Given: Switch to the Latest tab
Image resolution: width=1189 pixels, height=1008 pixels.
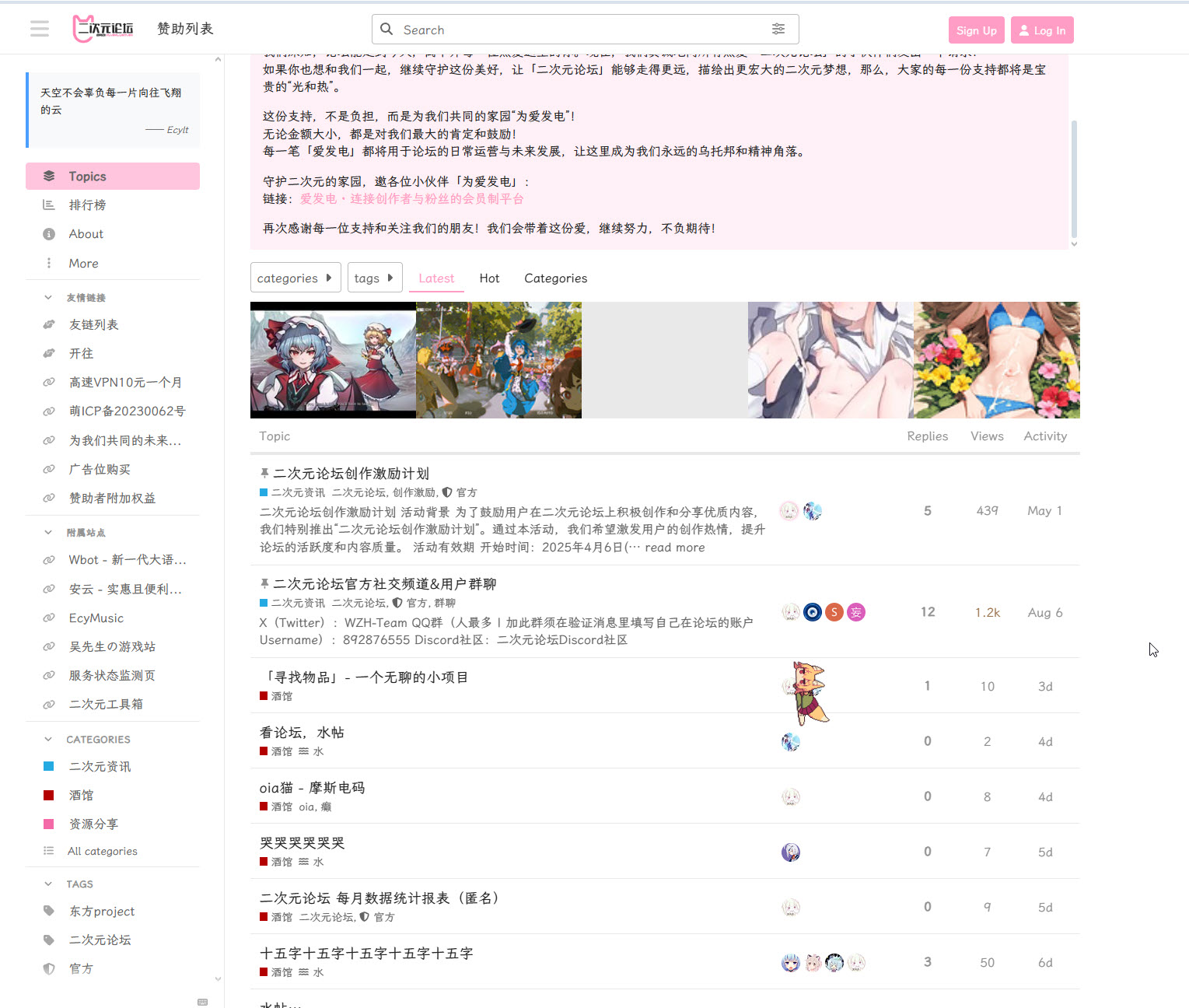Looking at the screenshot, I should [x=436, y=278].
